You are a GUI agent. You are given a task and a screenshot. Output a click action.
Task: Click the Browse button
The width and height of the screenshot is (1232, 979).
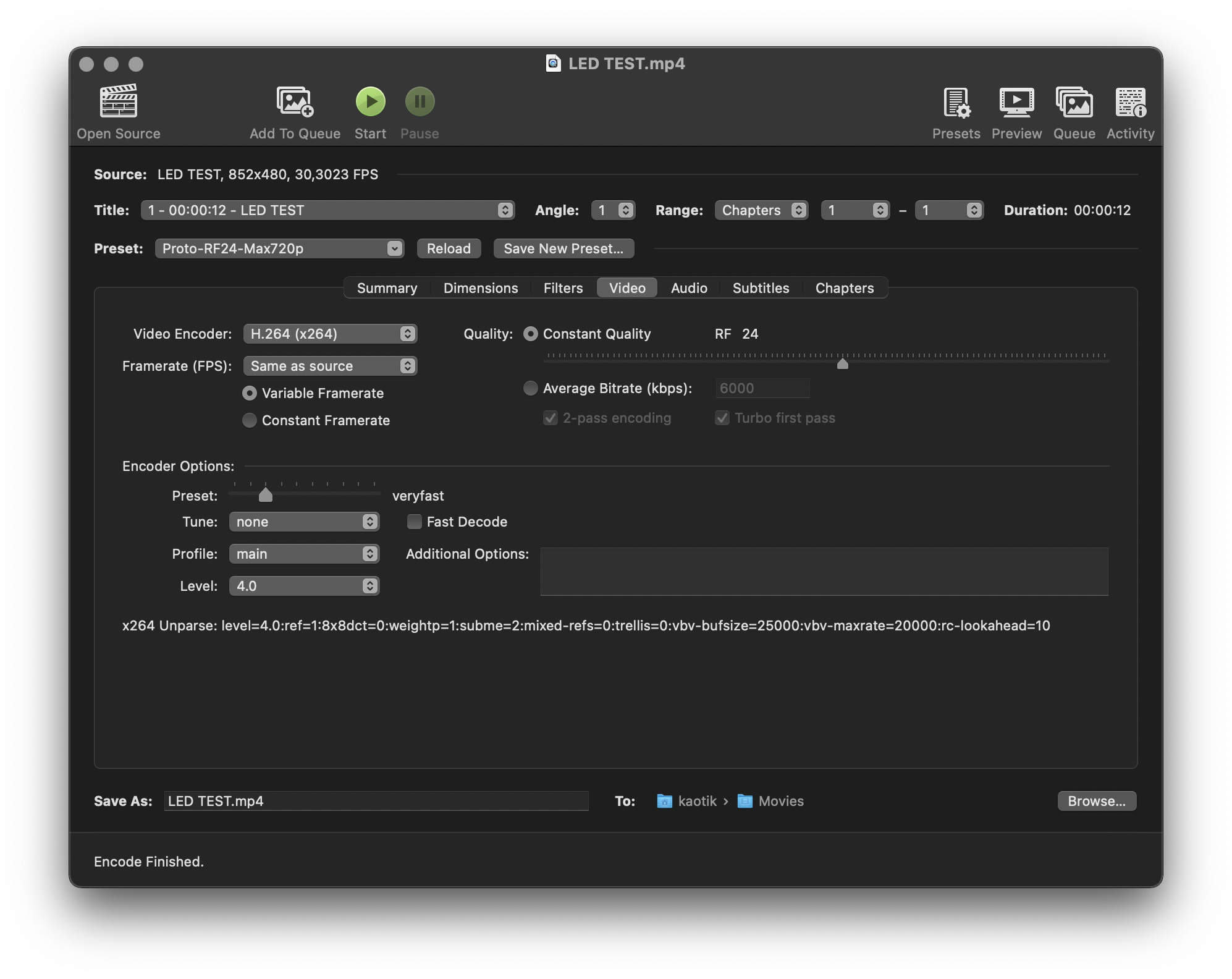tap(1096, 801)
